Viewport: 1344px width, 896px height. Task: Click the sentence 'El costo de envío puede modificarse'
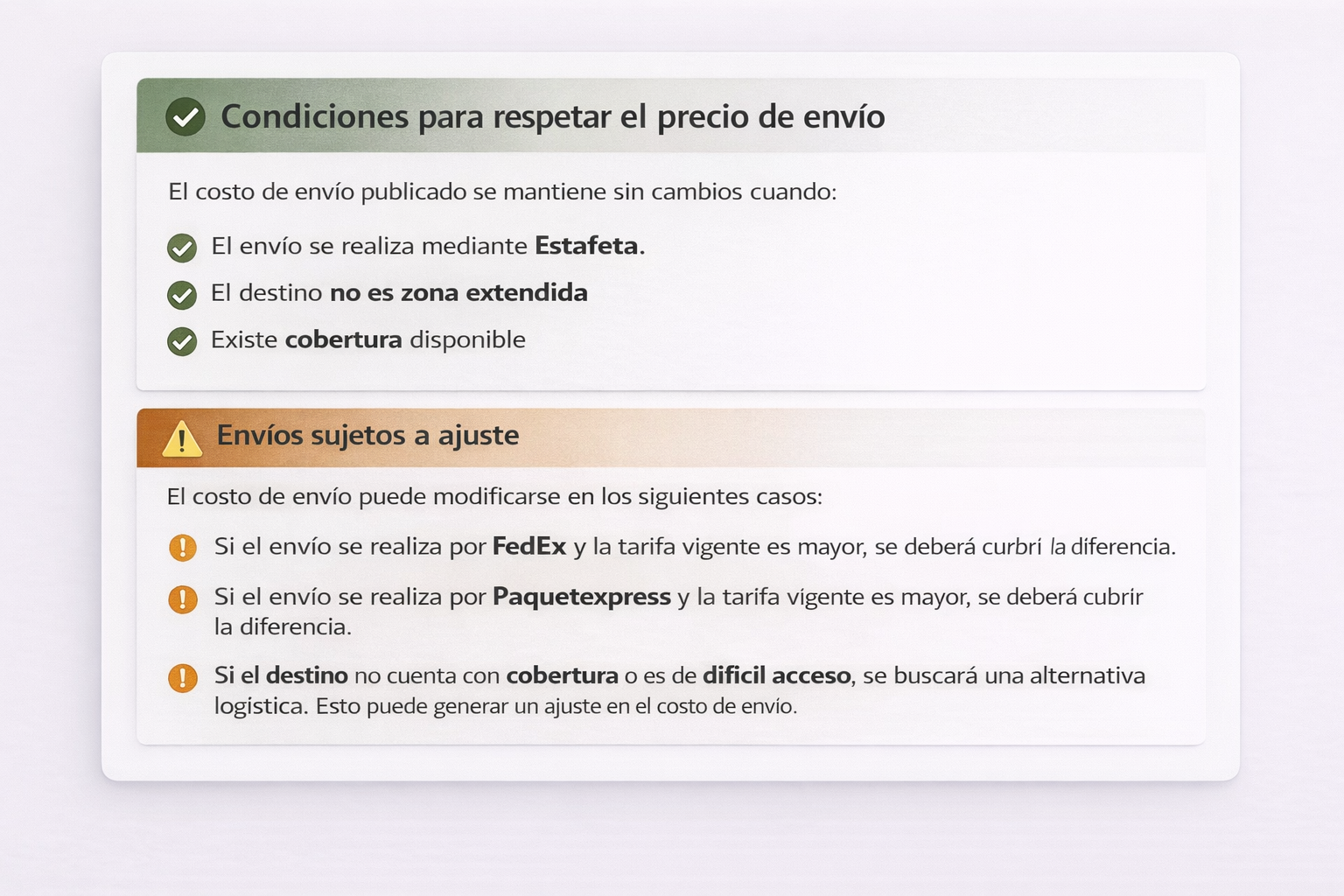point(494,497)
